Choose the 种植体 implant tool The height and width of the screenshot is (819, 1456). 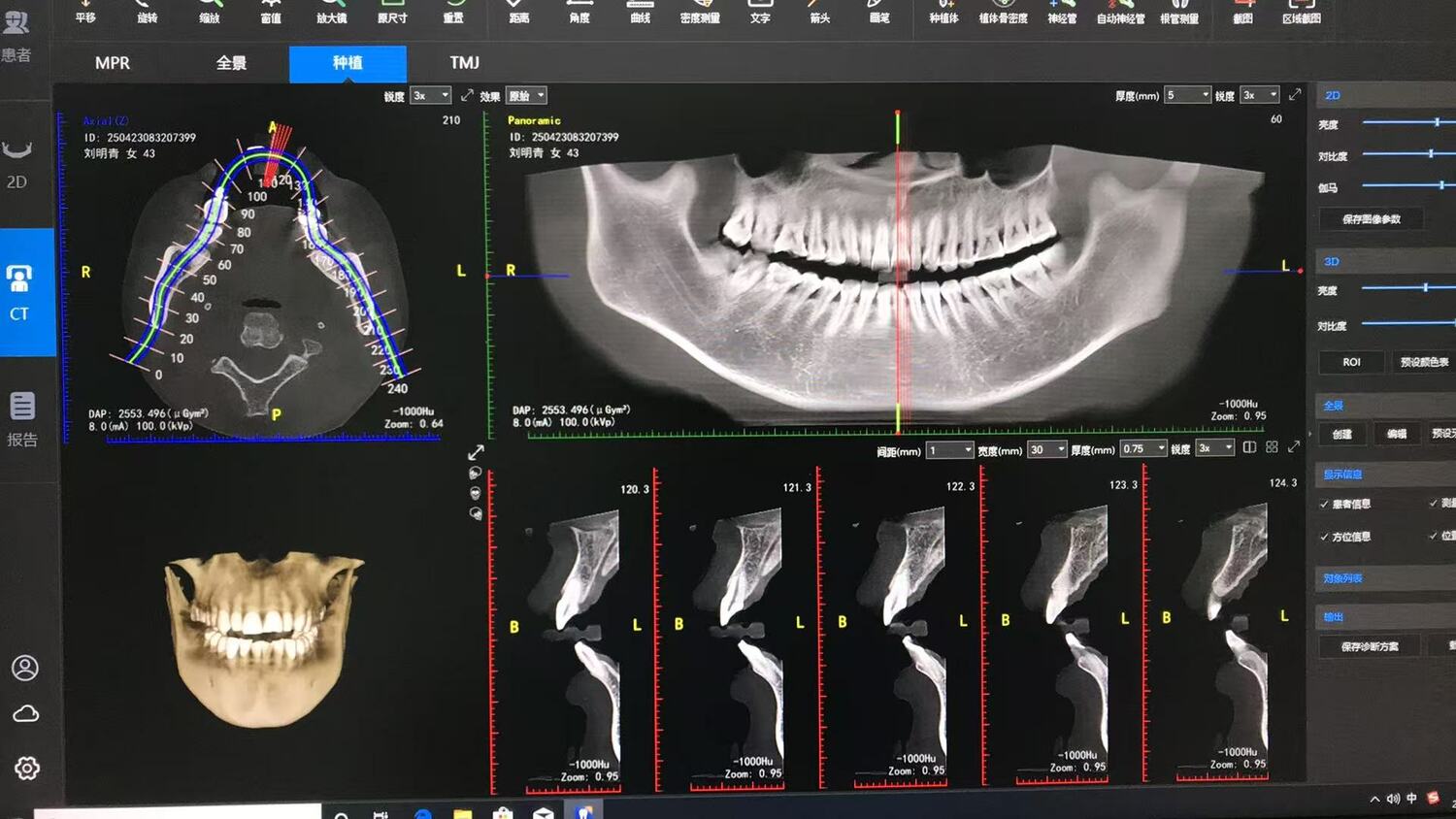click(943, 12)
